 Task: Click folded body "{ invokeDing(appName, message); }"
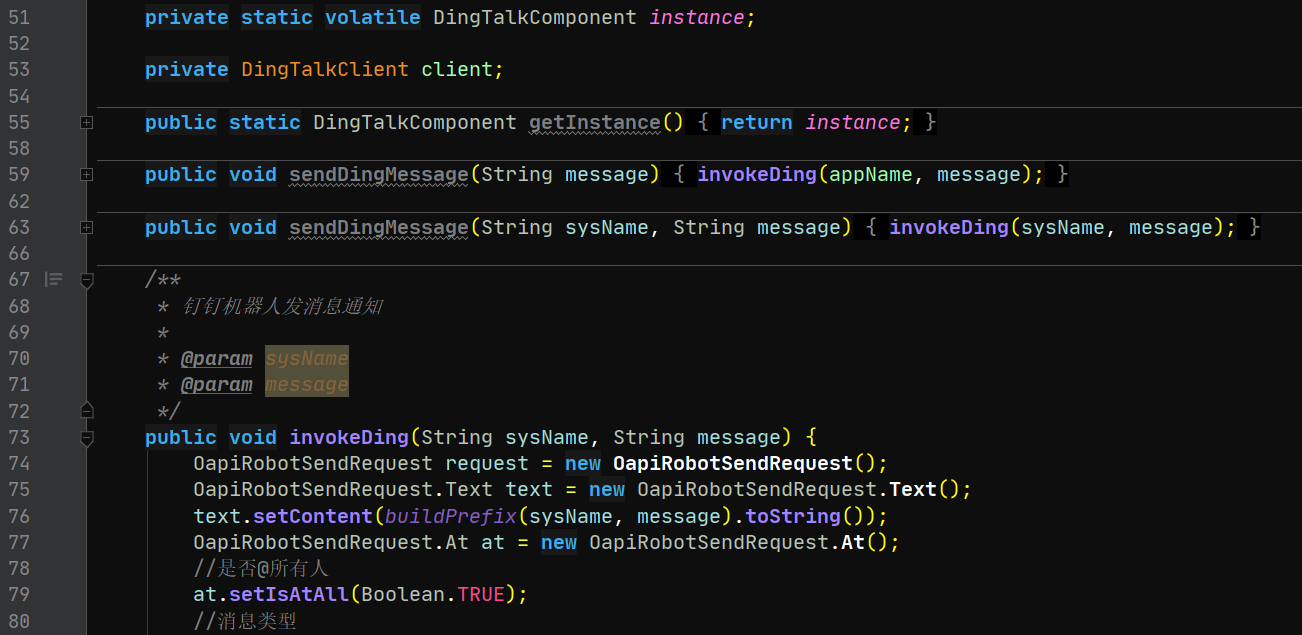click(871, 174)
